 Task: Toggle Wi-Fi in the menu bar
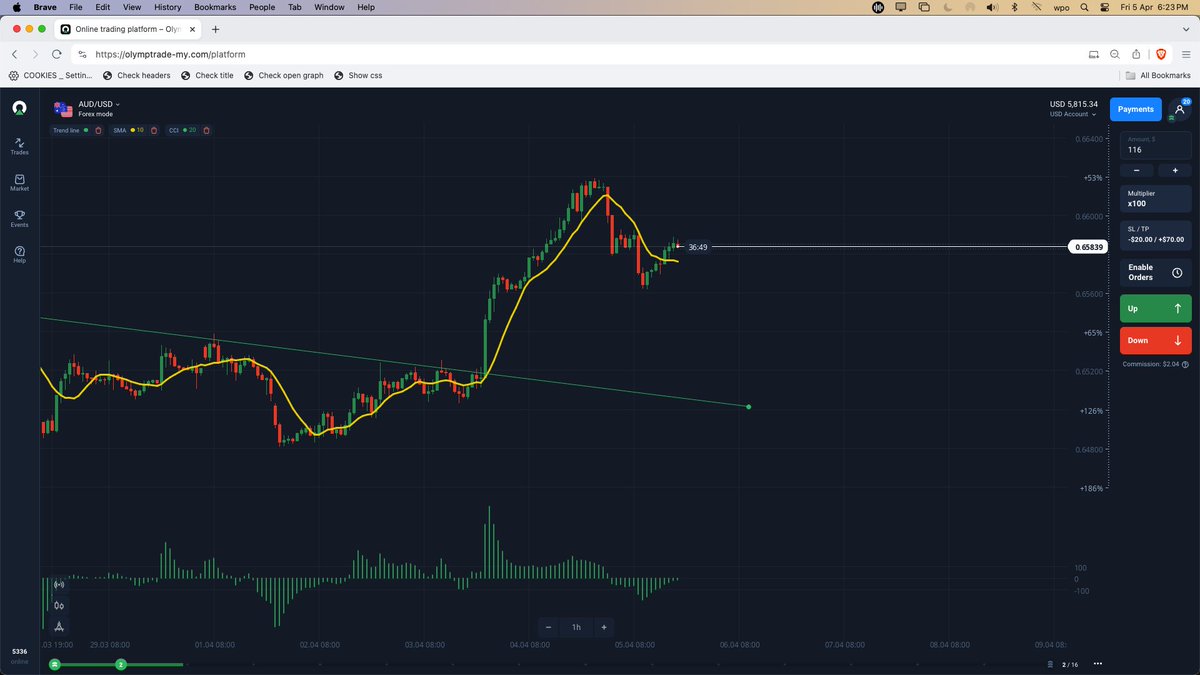(x=1038, y=7)
